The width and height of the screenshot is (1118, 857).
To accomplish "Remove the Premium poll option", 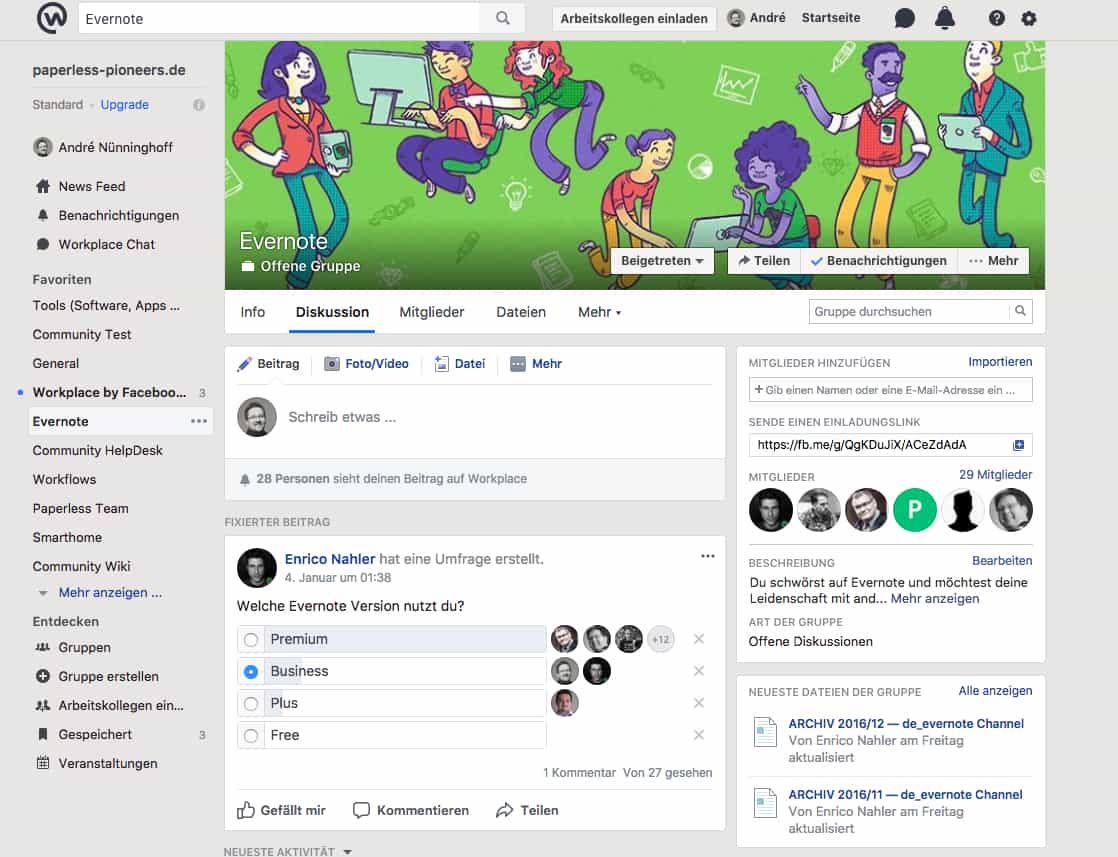I will click(699, 639).
